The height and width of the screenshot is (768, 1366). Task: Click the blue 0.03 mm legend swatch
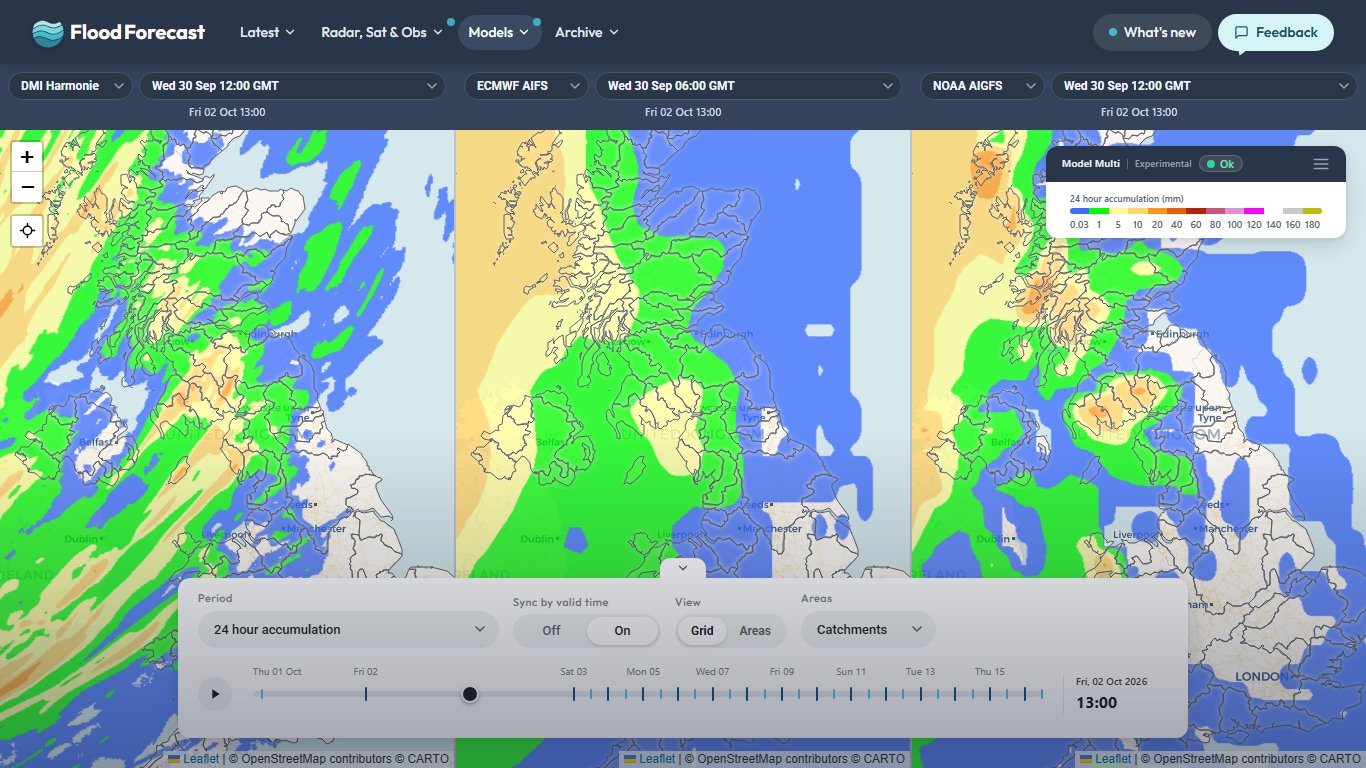[1079, 211]
